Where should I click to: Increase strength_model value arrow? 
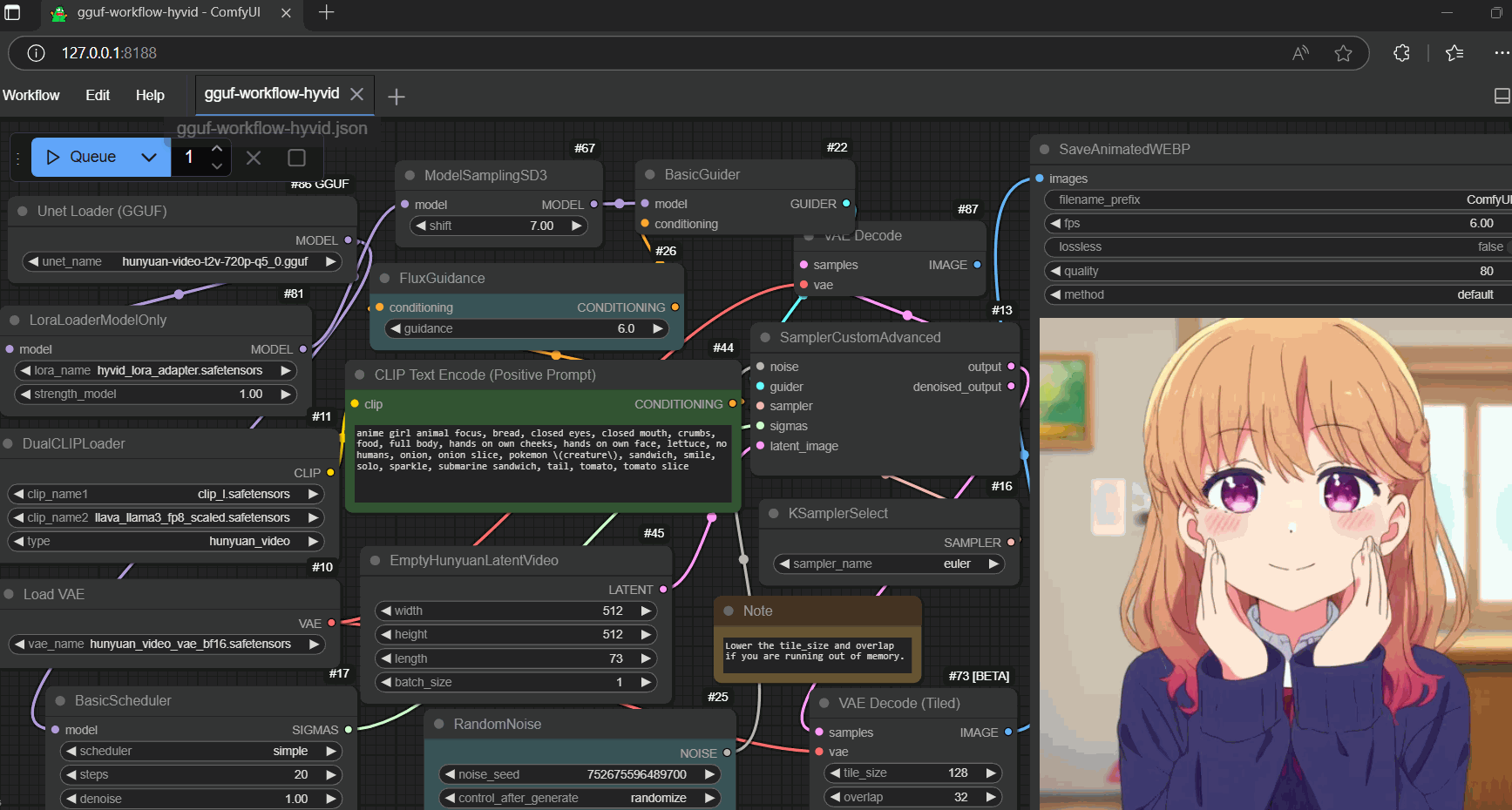click(286, 394)
